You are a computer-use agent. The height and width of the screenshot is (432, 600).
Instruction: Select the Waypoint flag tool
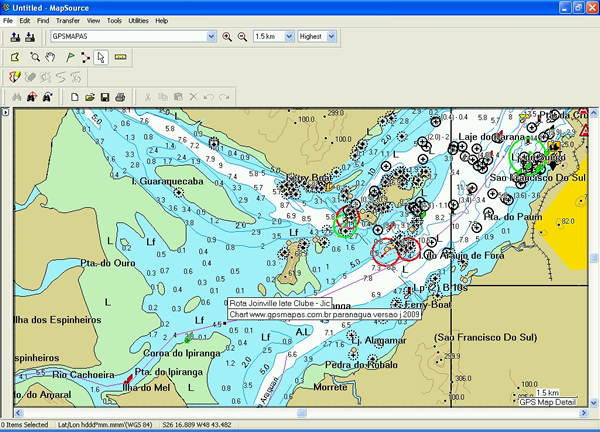pyautogui.click(x=68, y=57)
